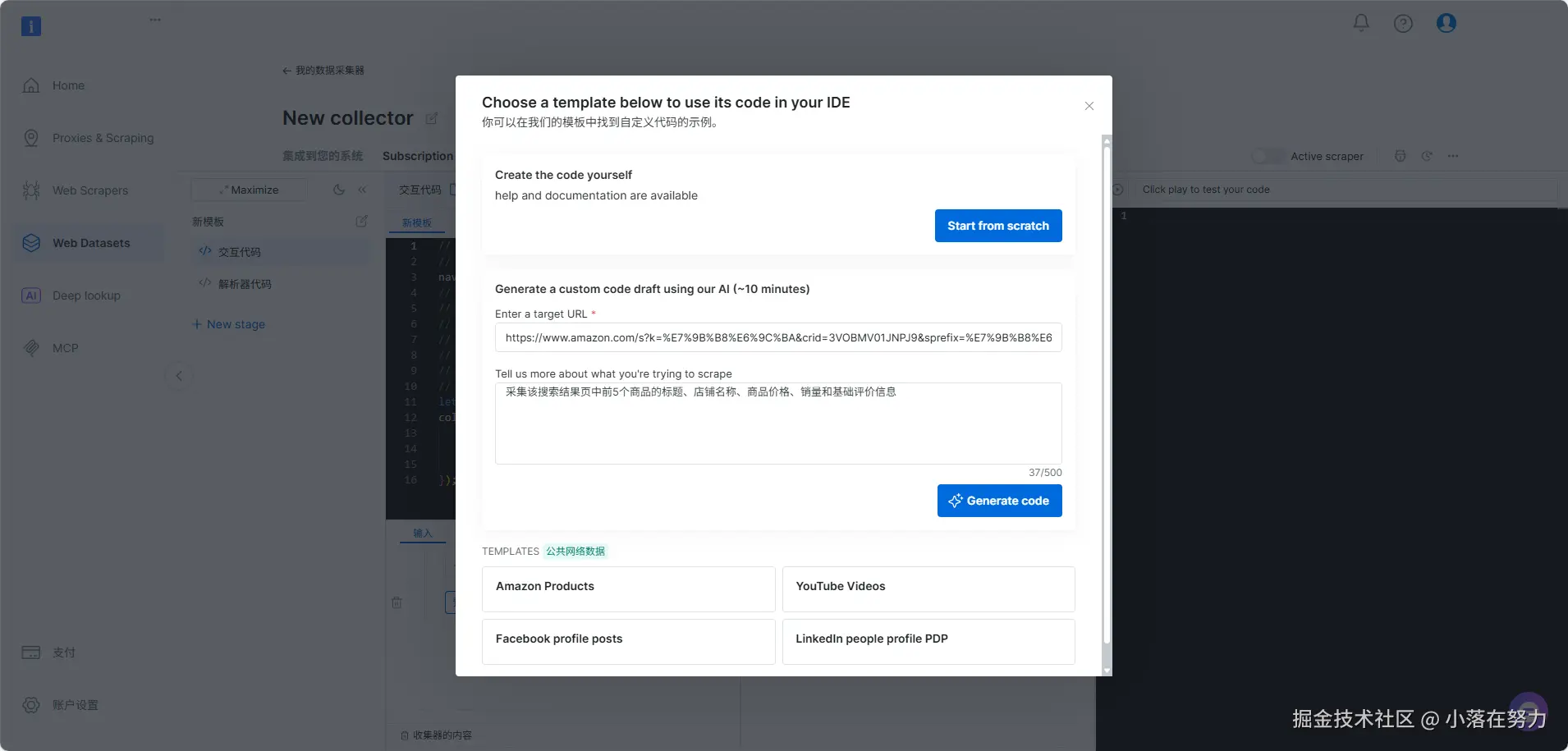Click the Web Datasets stack icon
Image resolution: width=1568 pixels, height=751 pixels.
(x=31, y=243)
